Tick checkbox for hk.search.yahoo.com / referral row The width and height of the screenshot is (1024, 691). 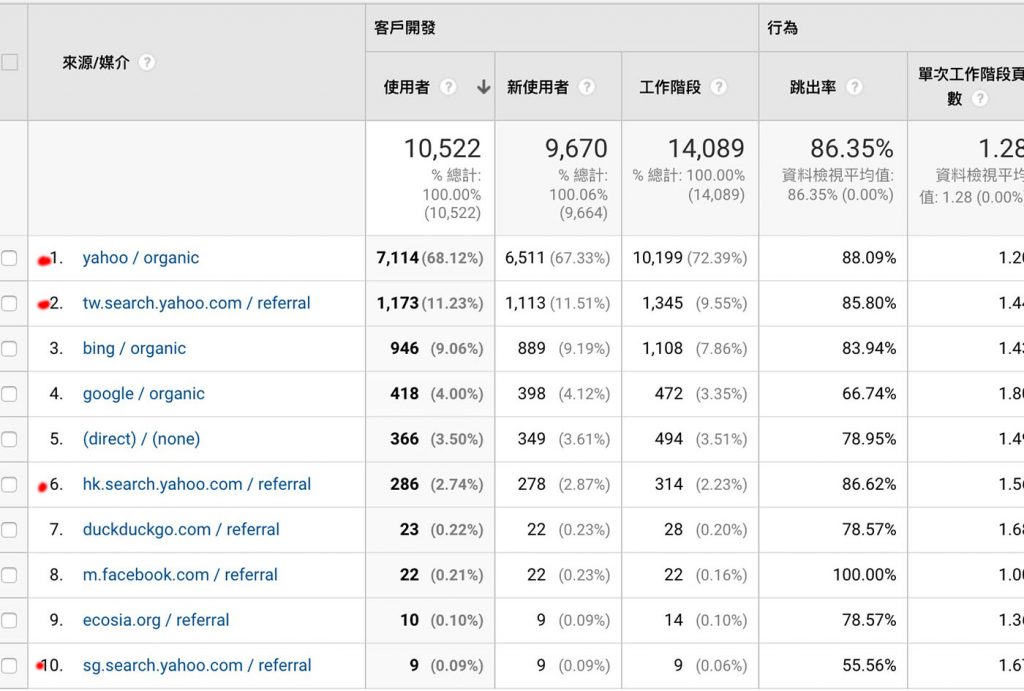(x=9, y=484)
